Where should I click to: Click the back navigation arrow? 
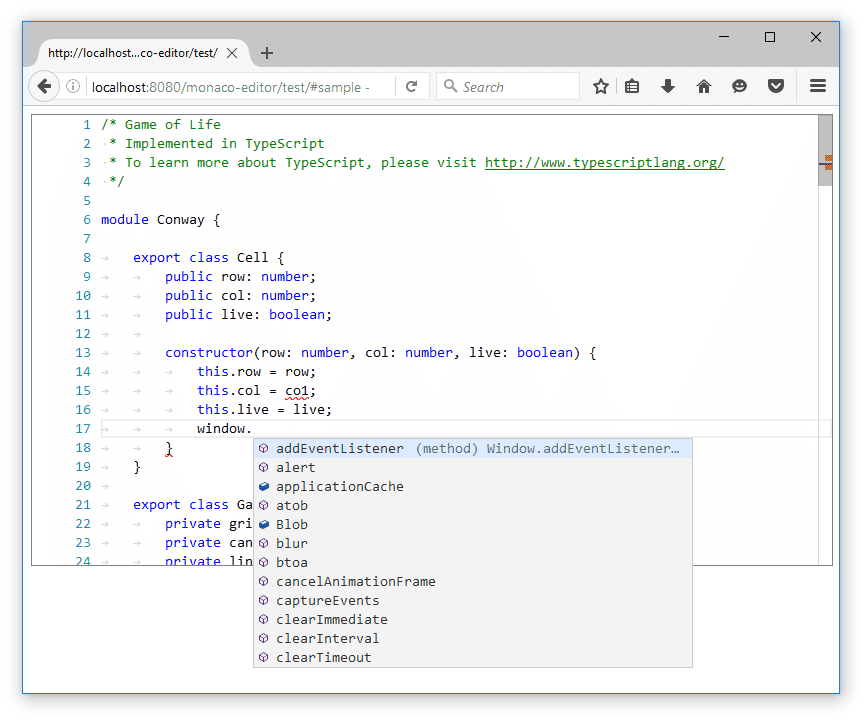(x=44, y=86)
